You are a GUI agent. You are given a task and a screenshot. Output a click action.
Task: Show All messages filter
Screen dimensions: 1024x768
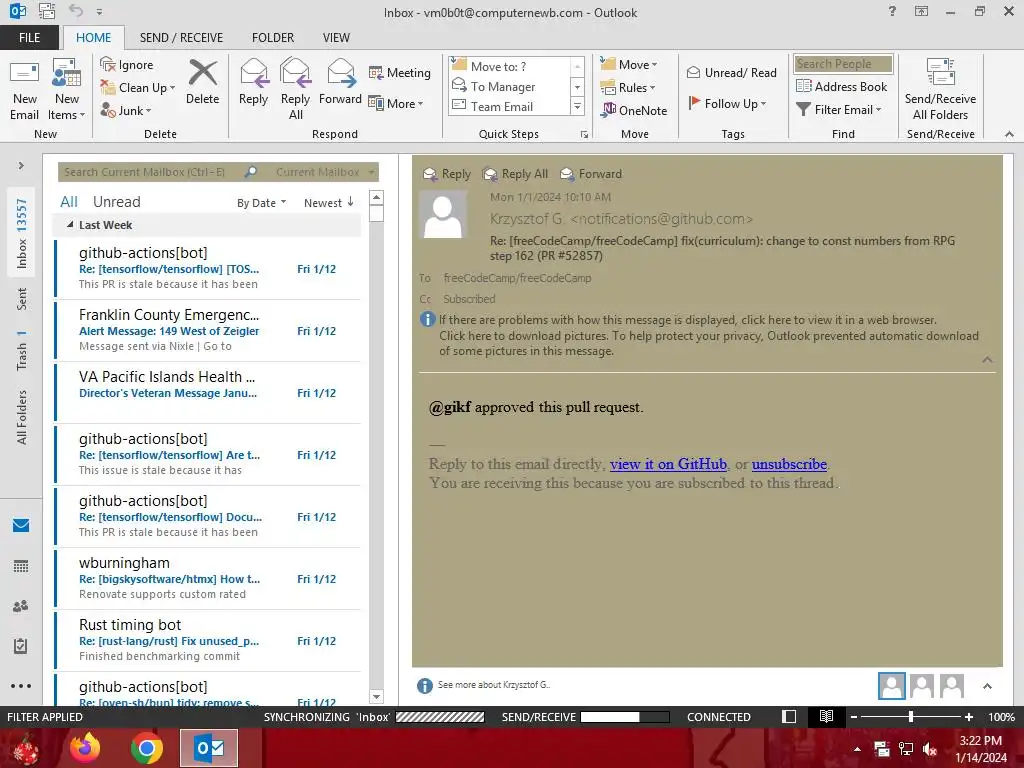pyautogui.click(x=69, y=202)
